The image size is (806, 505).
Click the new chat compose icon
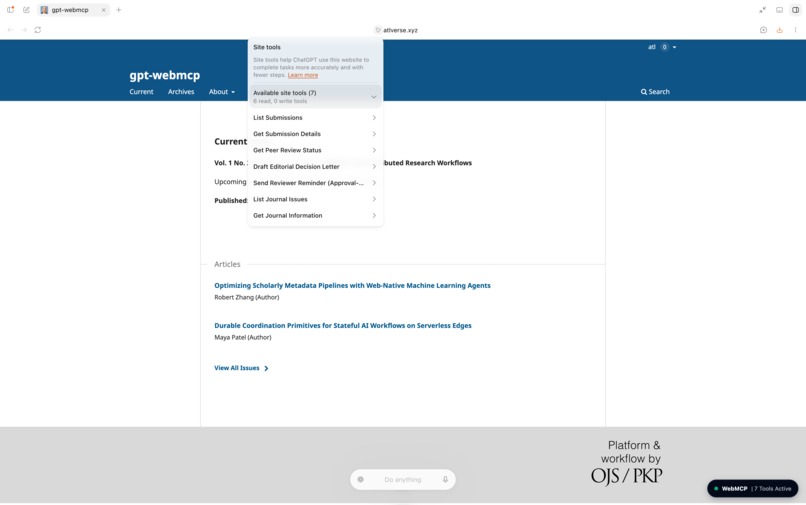point(26,10)
